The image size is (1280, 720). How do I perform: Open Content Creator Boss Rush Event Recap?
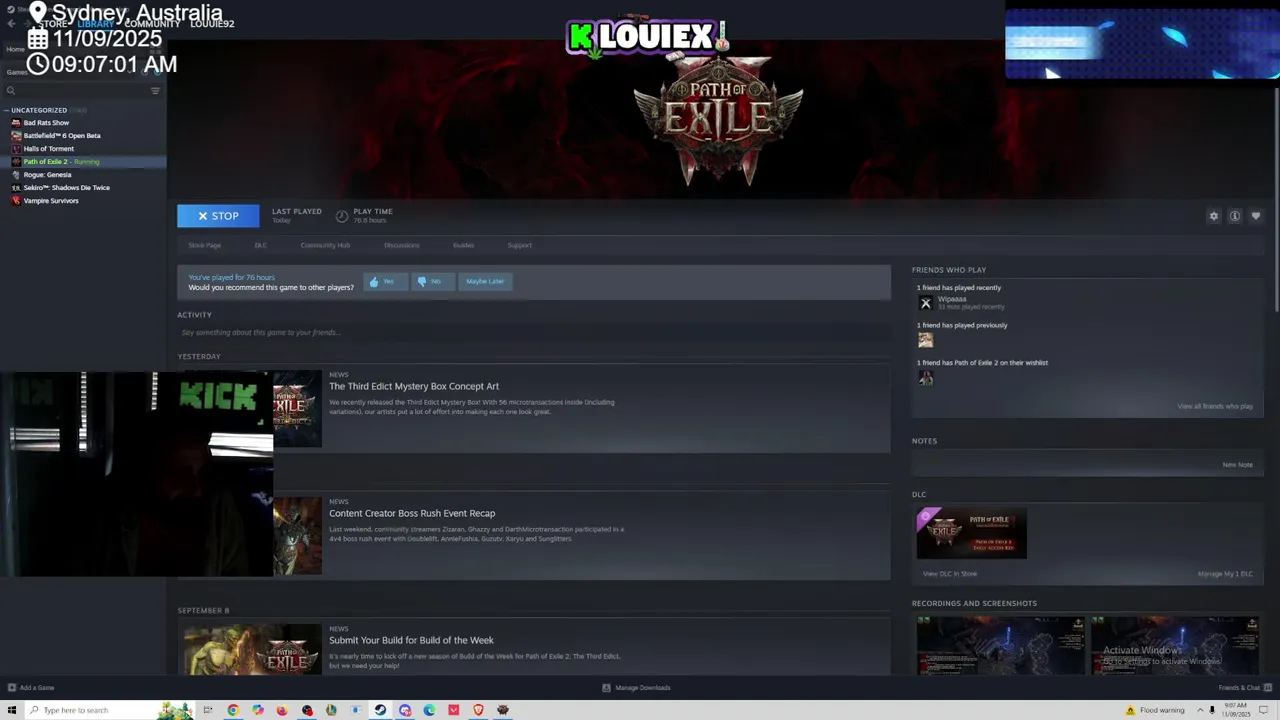tap(412, 513)
